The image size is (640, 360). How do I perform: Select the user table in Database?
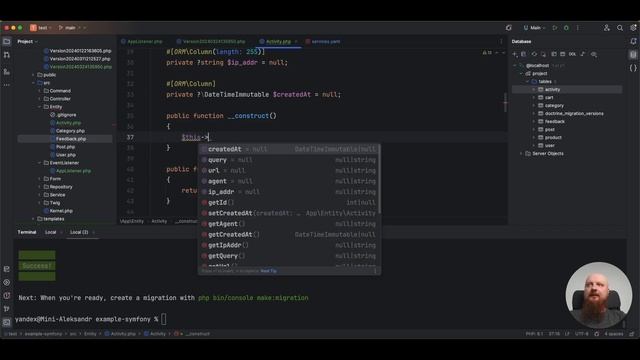[x=549, y=146]
